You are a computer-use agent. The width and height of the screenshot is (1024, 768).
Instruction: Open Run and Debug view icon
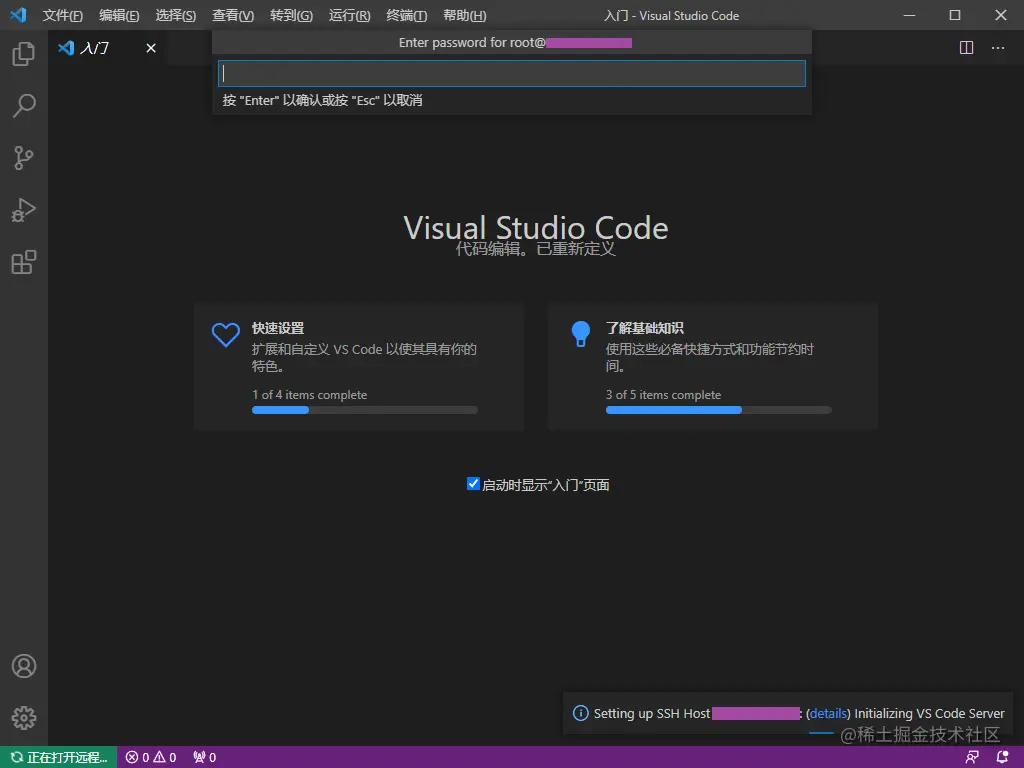(x=24, y=210)
